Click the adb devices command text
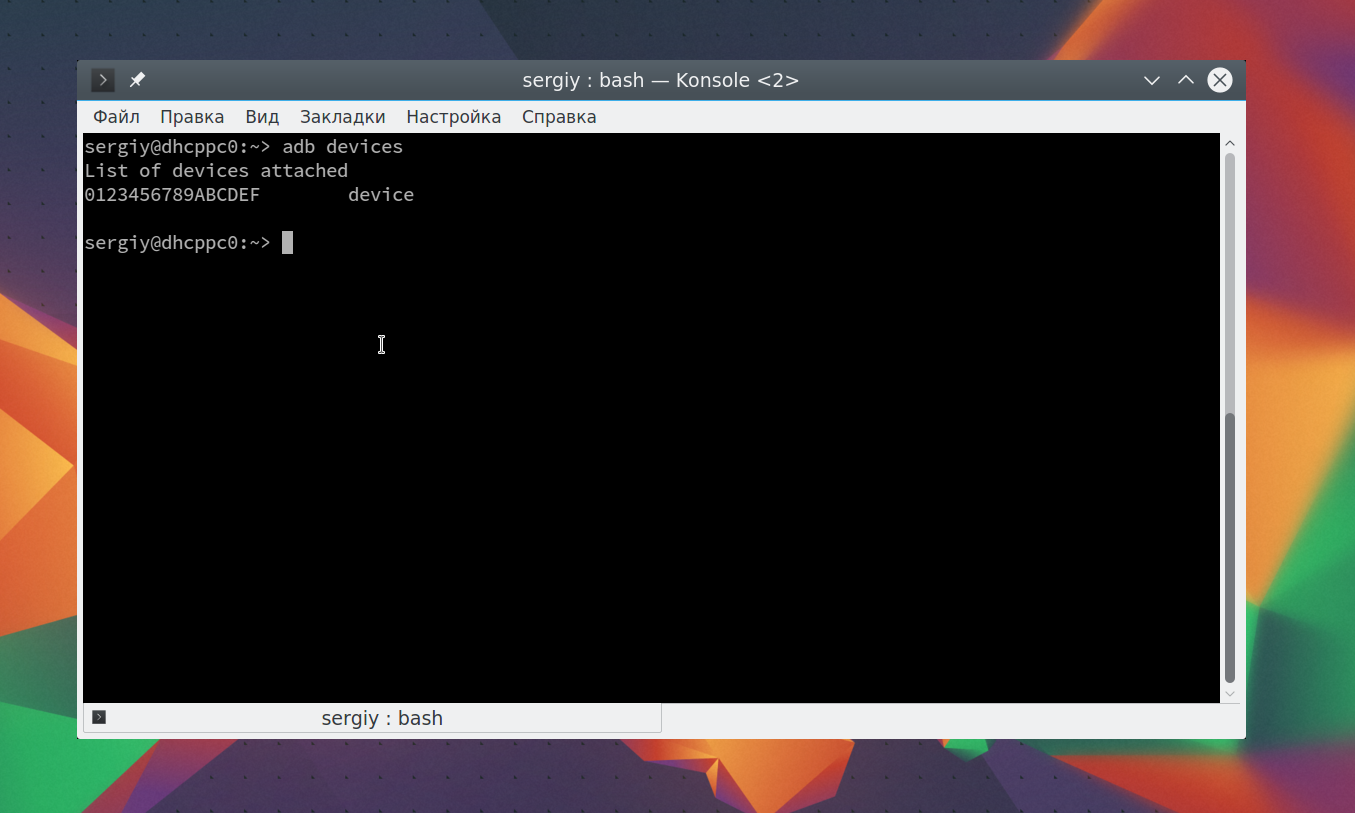 (x=343, y=147)
